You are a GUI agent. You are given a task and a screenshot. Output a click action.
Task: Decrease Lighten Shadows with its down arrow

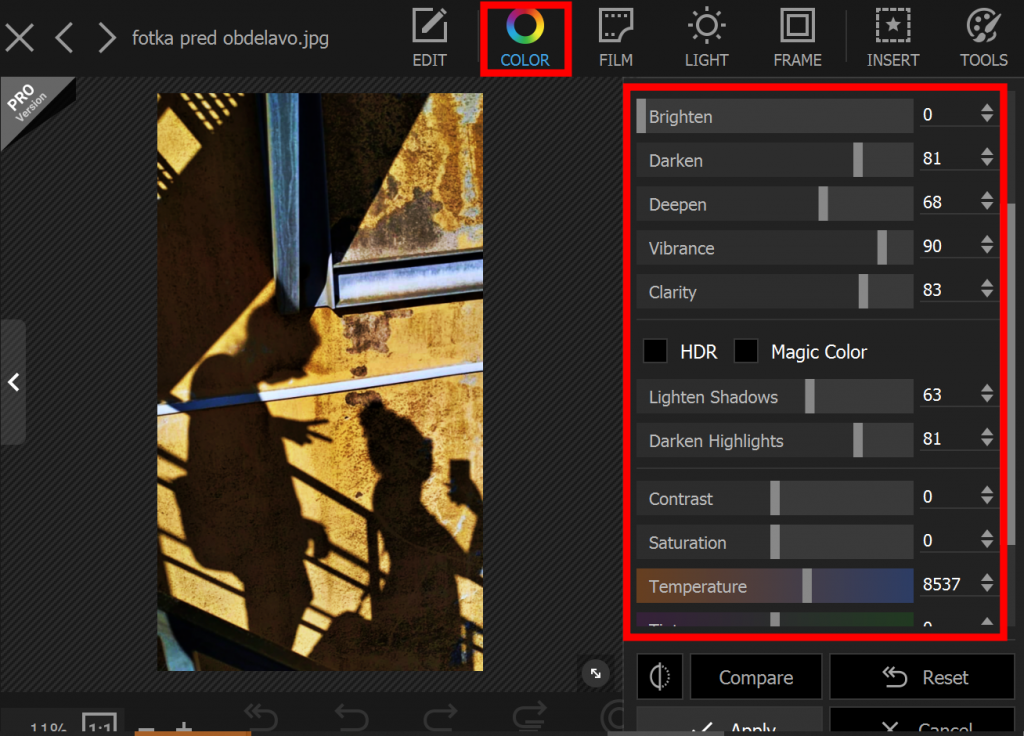(x=987, y=399)
